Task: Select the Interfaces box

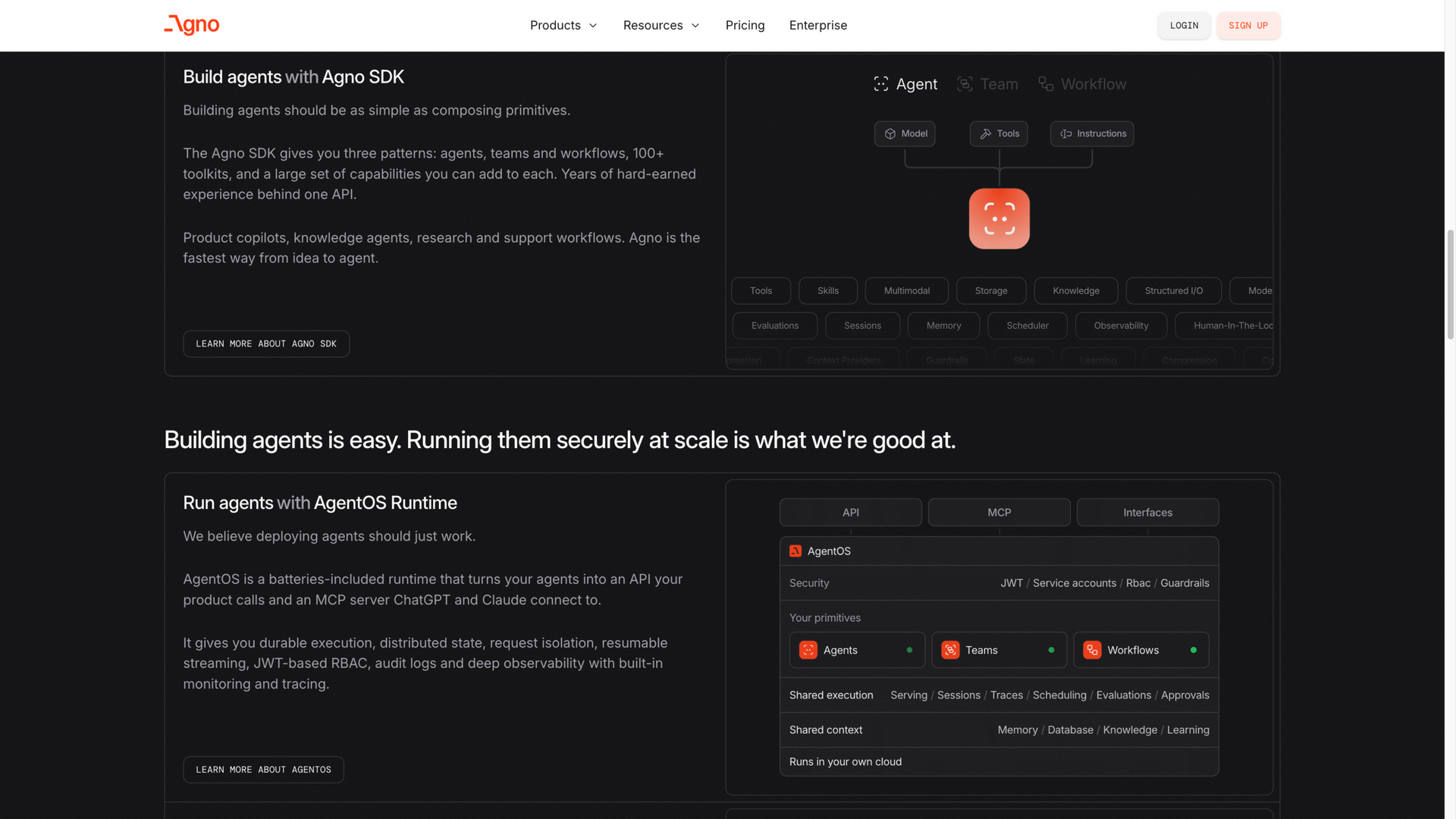Action: (x=1147, y=513)
